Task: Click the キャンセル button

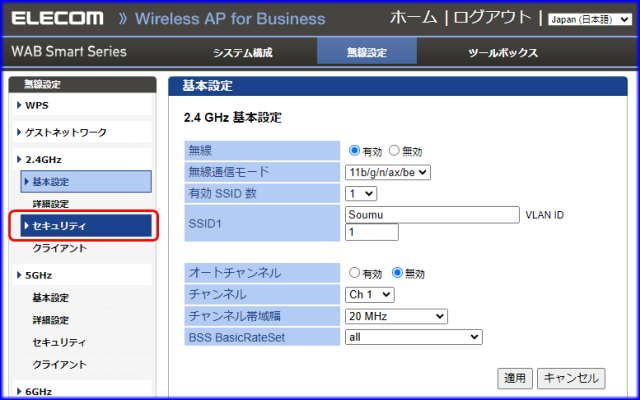Action: pyautogui.click(x=571, y=378)
